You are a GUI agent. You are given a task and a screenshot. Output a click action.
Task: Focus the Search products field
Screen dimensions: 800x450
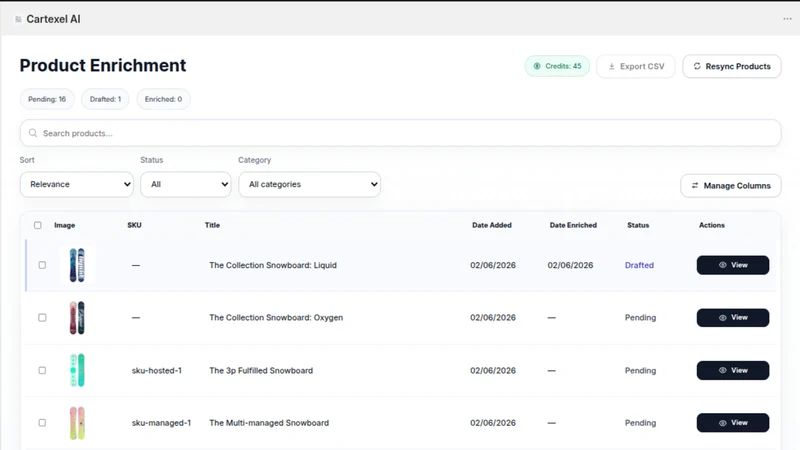pyautogui.click(x=401, y=133)
